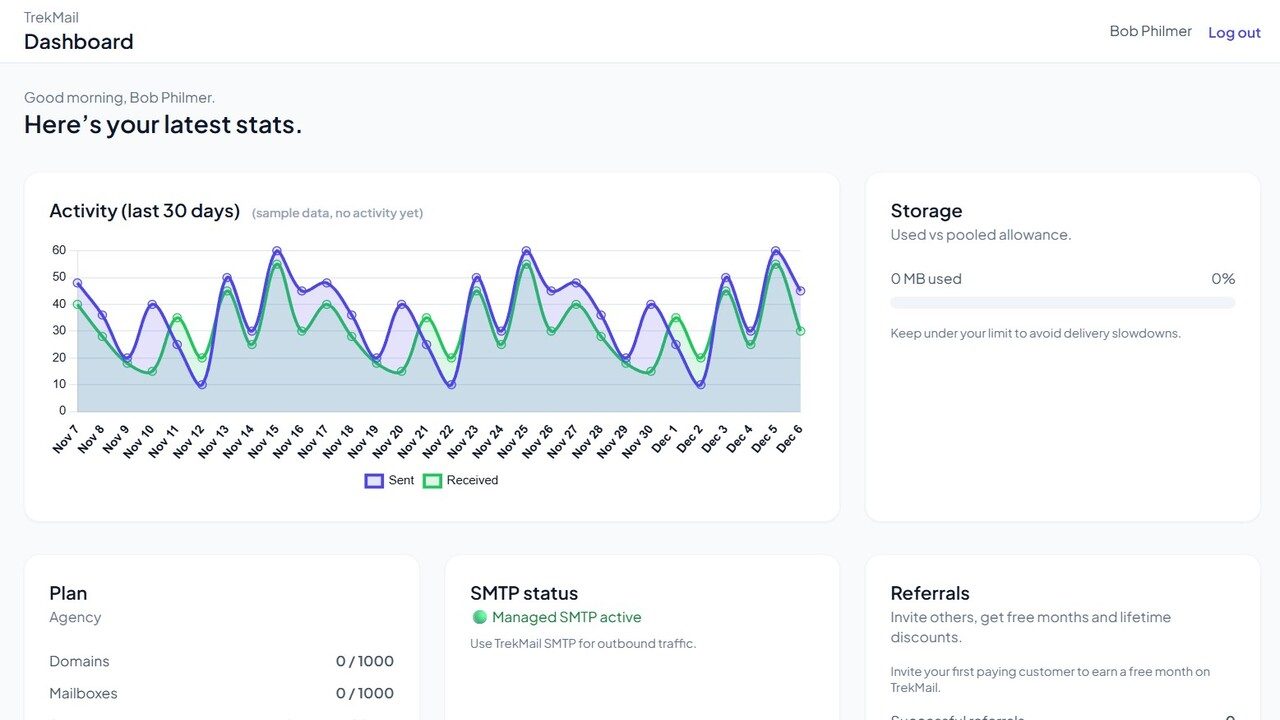This screenshot has height=720, width=1280.
Task: Select the Received data point for Nov 7
Action: [x=77, y=304]
